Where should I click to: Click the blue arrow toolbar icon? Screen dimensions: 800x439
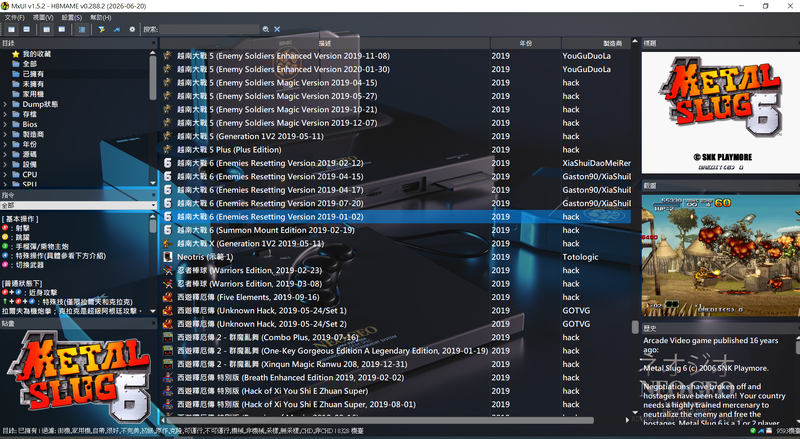117,30
